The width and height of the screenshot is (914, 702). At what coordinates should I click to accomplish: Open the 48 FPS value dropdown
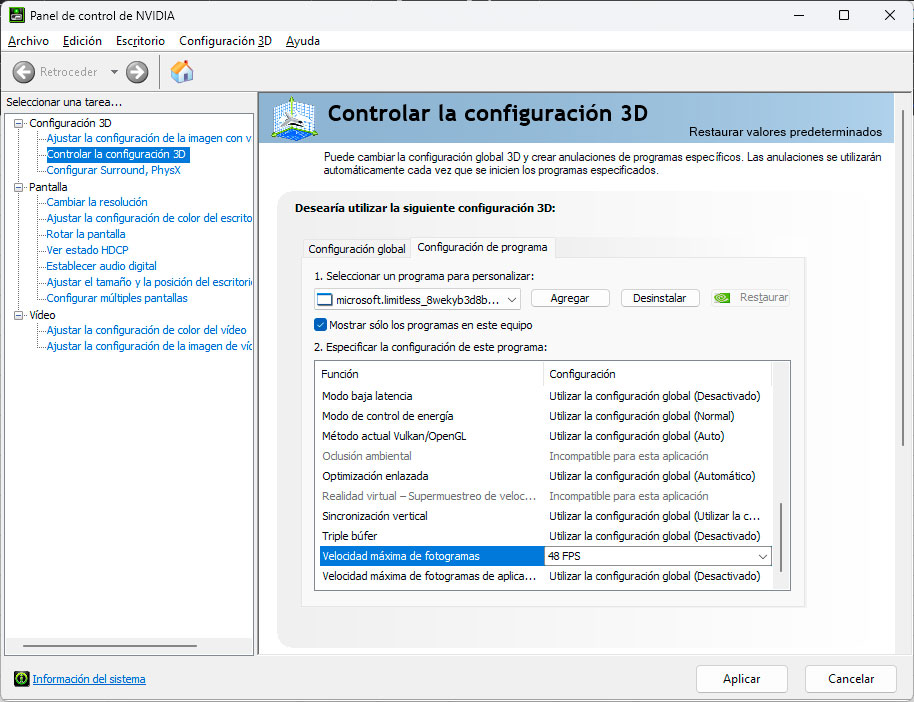(x=762, y=556)
